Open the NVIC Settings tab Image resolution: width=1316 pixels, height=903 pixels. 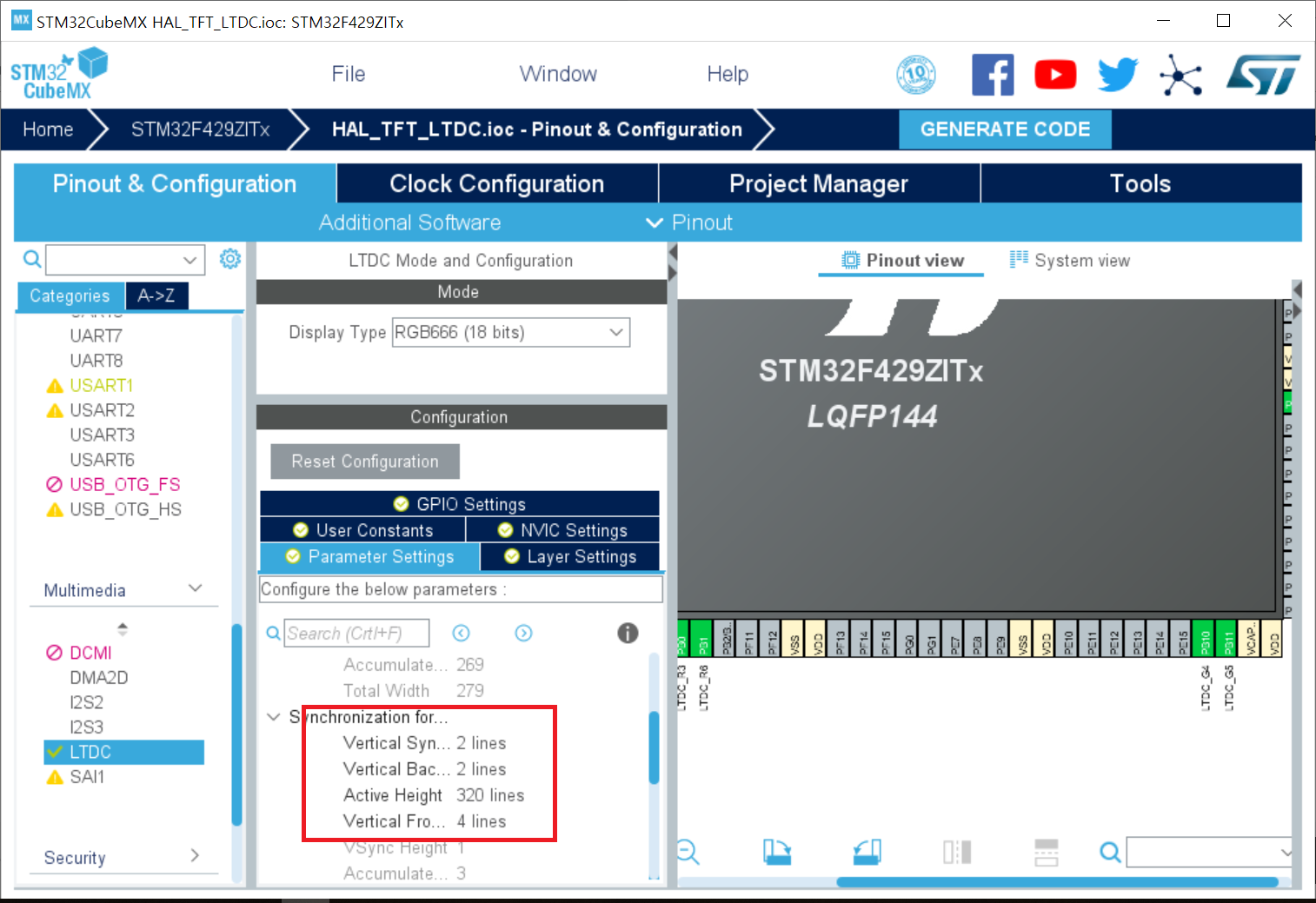point(563,530)
